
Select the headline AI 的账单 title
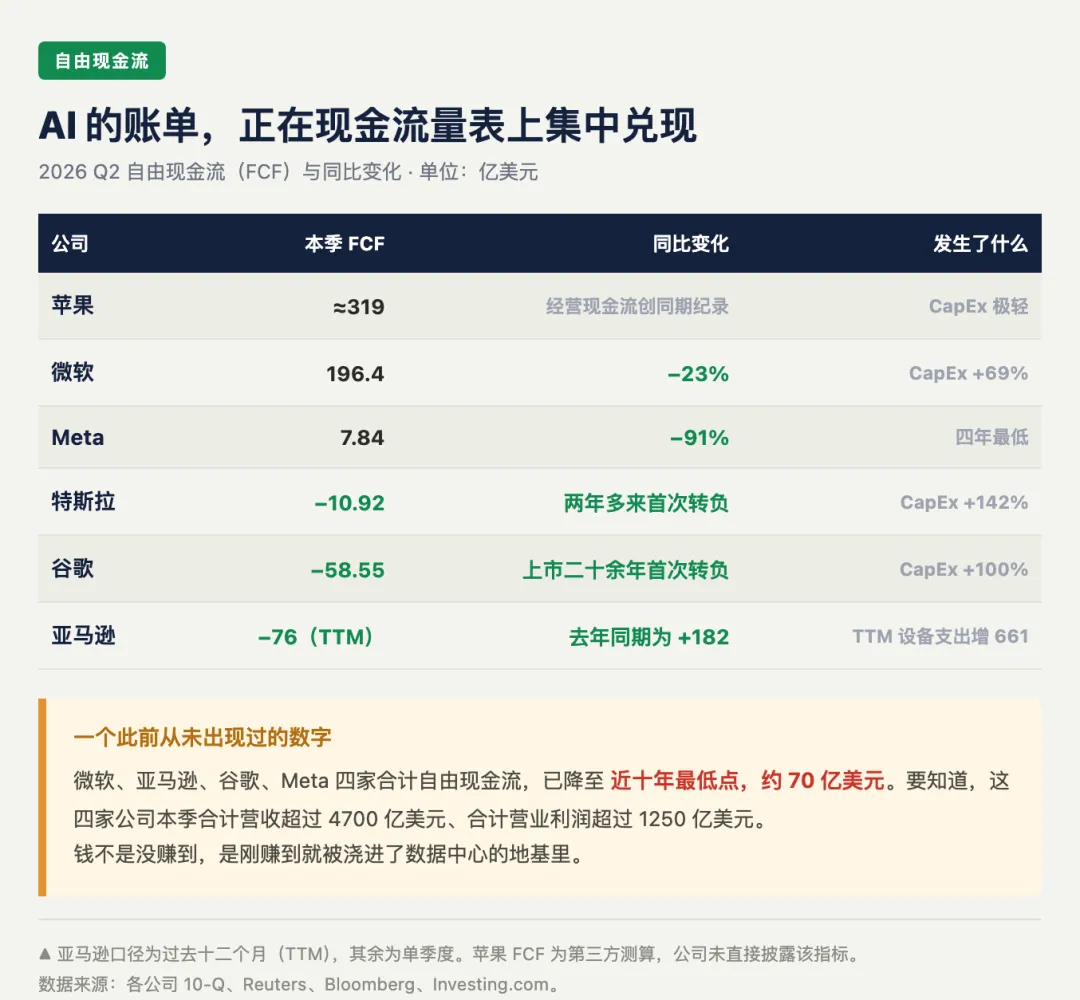tap(367, 126)
